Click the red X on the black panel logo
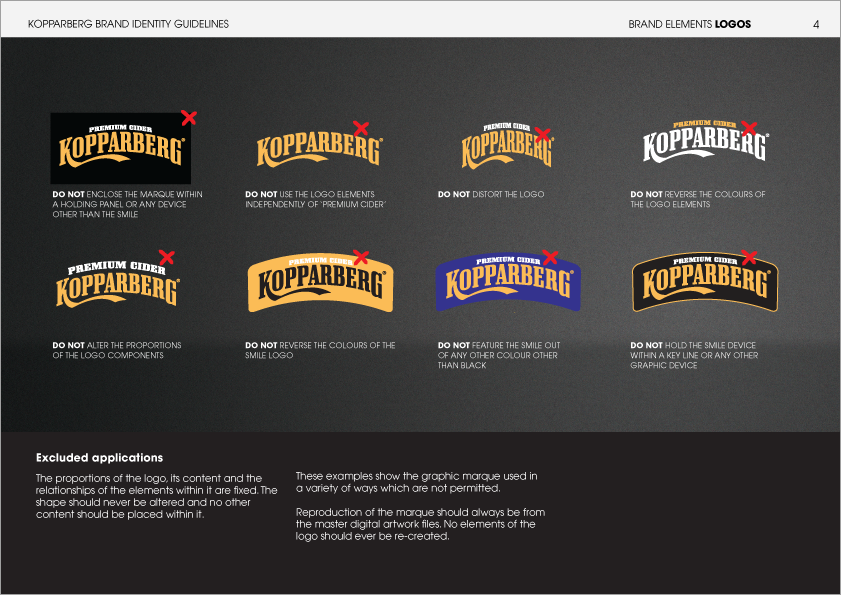 189,118
